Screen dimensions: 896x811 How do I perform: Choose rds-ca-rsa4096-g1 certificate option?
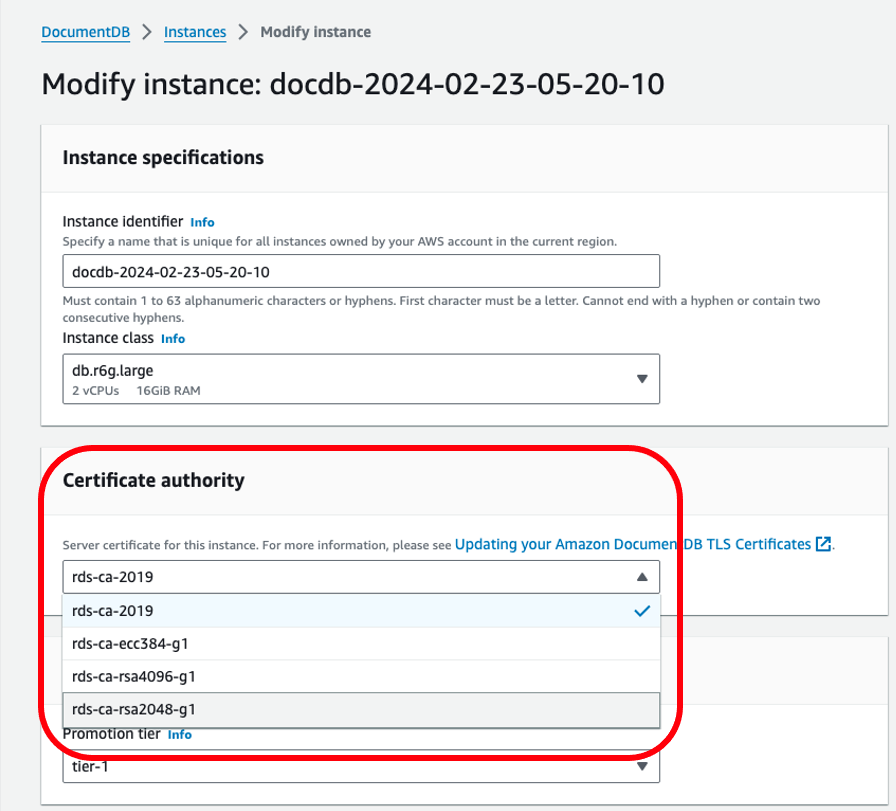(361, 676)
